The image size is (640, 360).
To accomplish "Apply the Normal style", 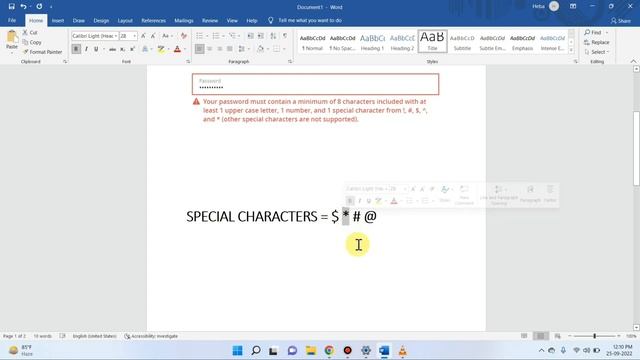I will pyautogui.click(x=312, y=42).
